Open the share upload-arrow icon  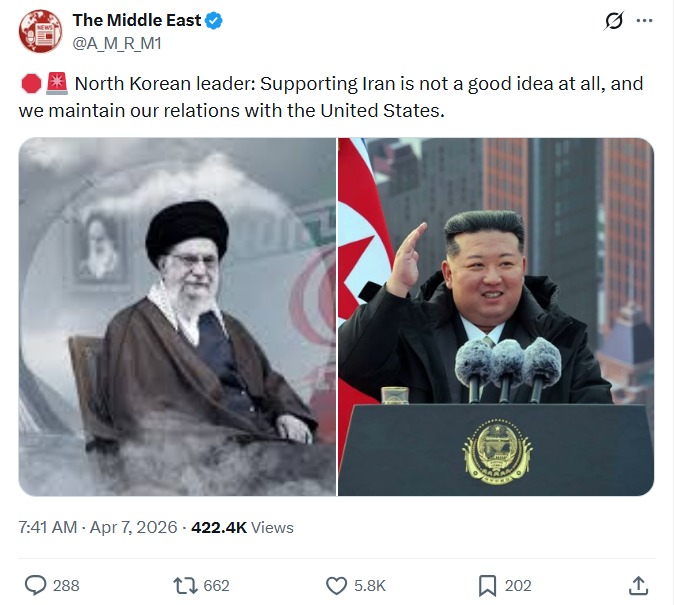coord(638,586)
